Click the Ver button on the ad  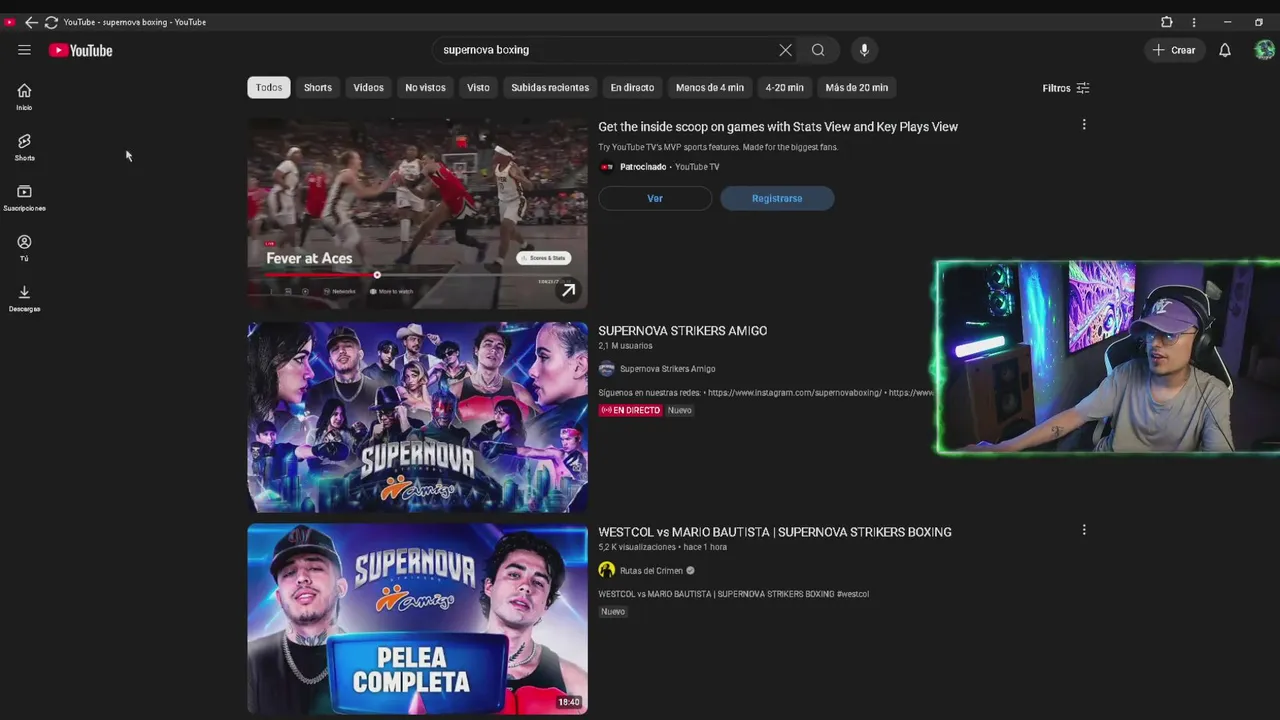655,198
